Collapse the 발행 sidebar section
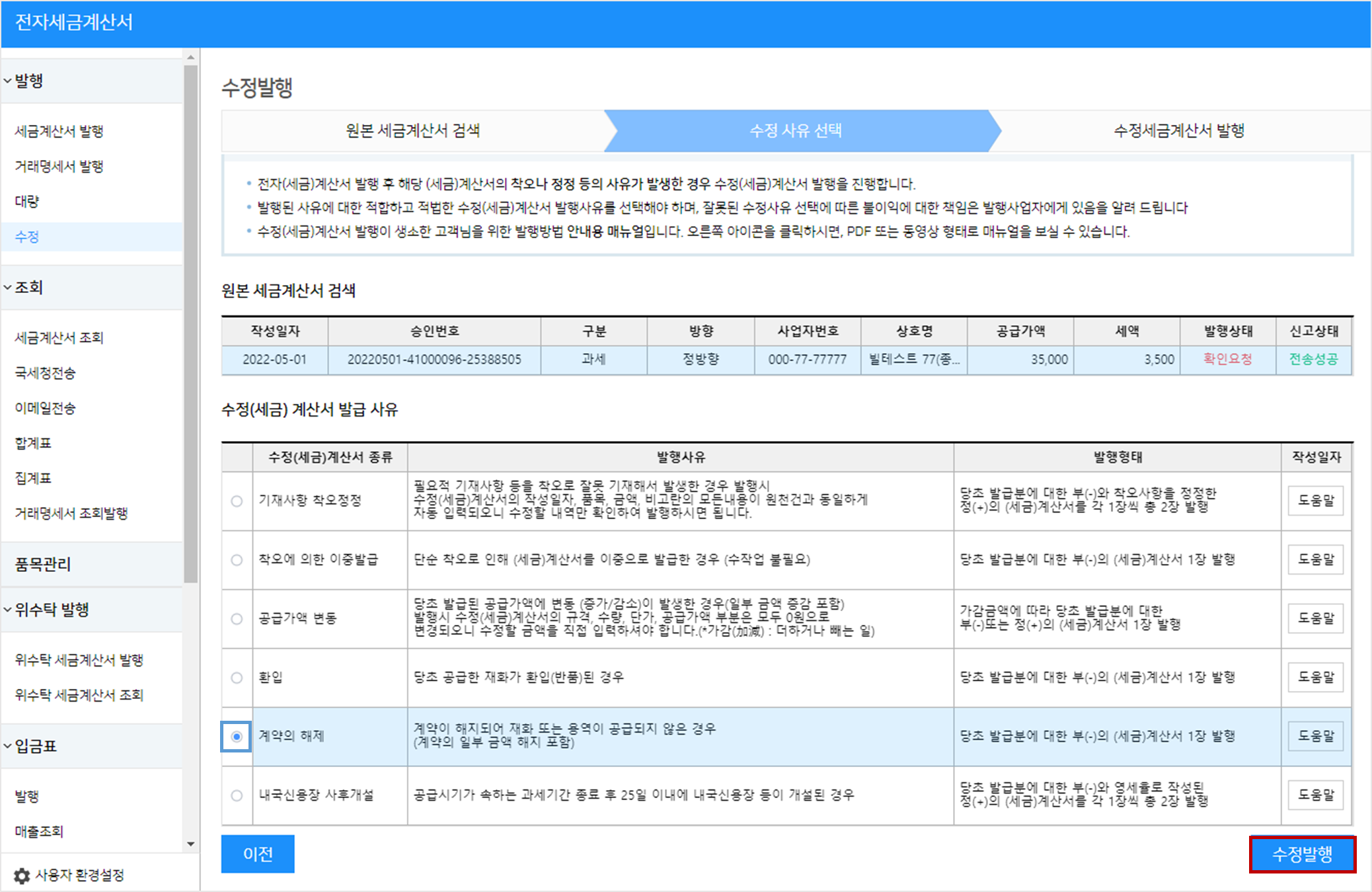This screenshot has width=1372, height=892. coord(8,81)
